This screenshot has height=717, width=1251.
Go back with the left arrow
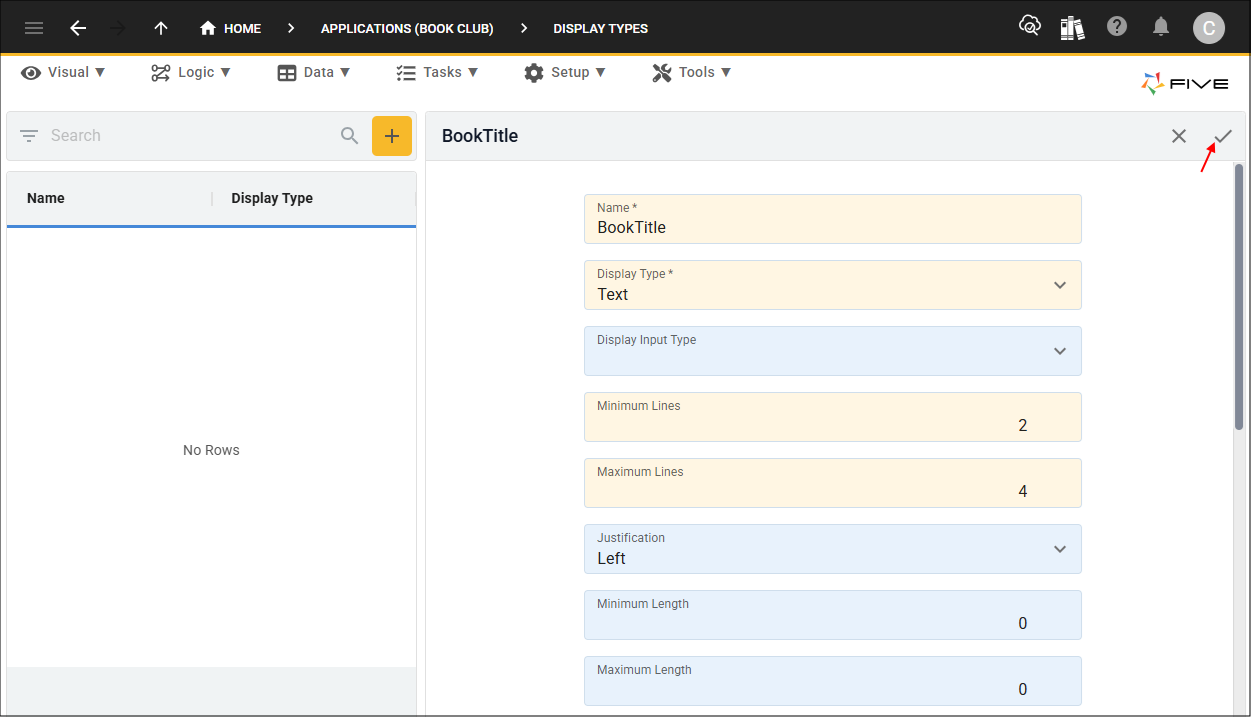coord(78,28)
